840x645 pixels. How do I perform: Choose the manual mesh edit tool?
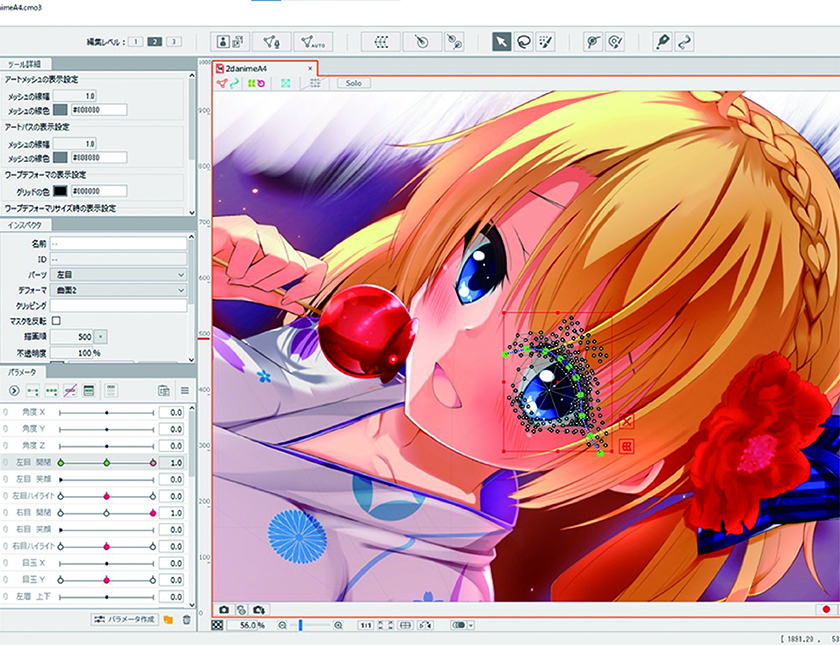tap(272, 42)
